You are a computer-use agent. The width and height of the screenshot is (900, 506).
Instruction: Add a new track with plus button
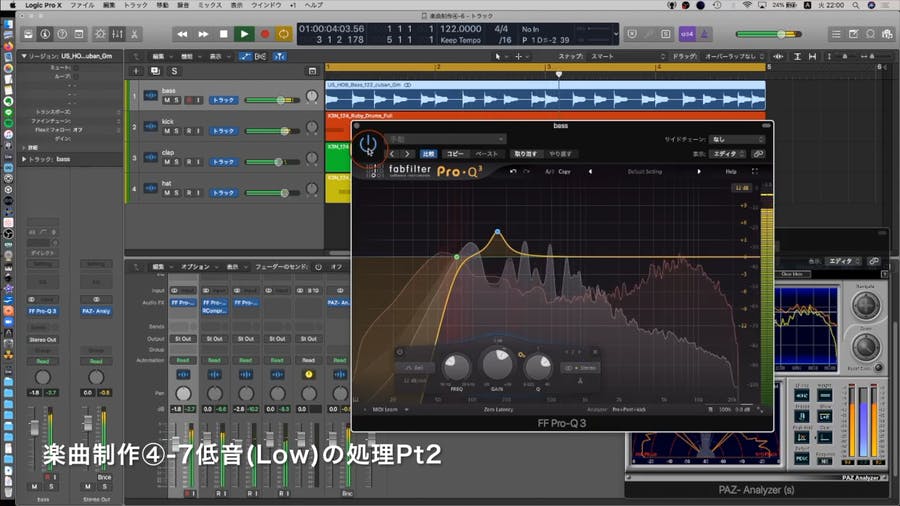click(136, 71)
